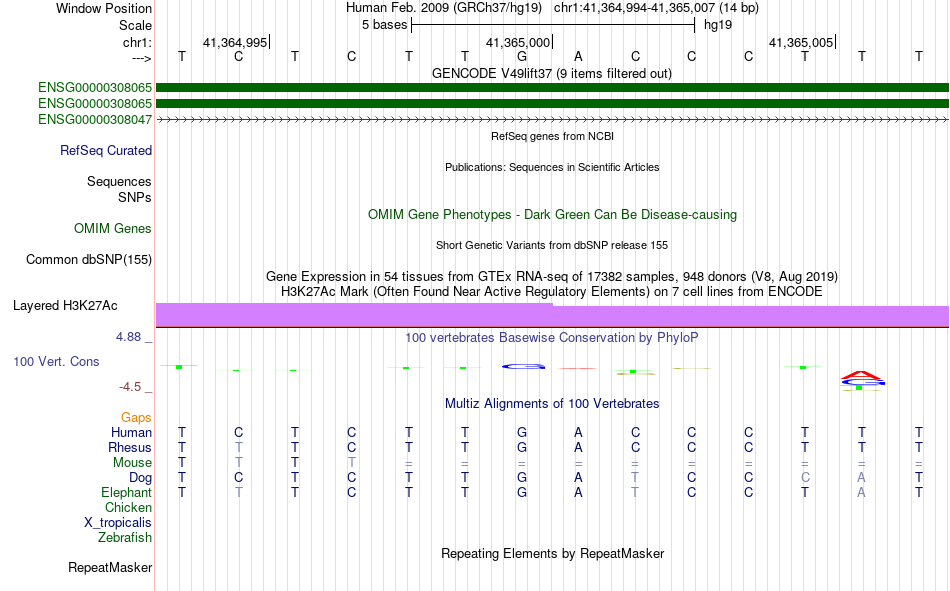Click the 41,365,005 position marker
Viewport: 950px width, 591px height.
[801, 42]
